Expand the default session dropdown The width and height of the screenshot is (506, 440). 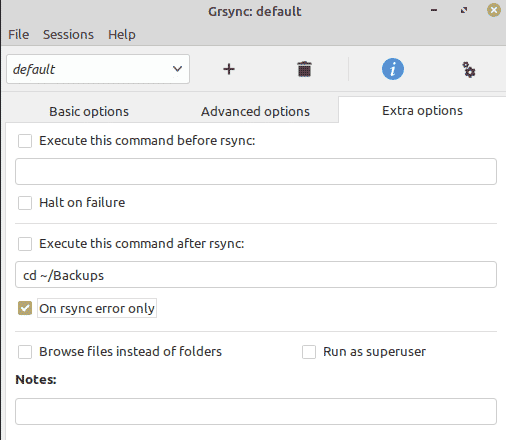pos(98,69)
